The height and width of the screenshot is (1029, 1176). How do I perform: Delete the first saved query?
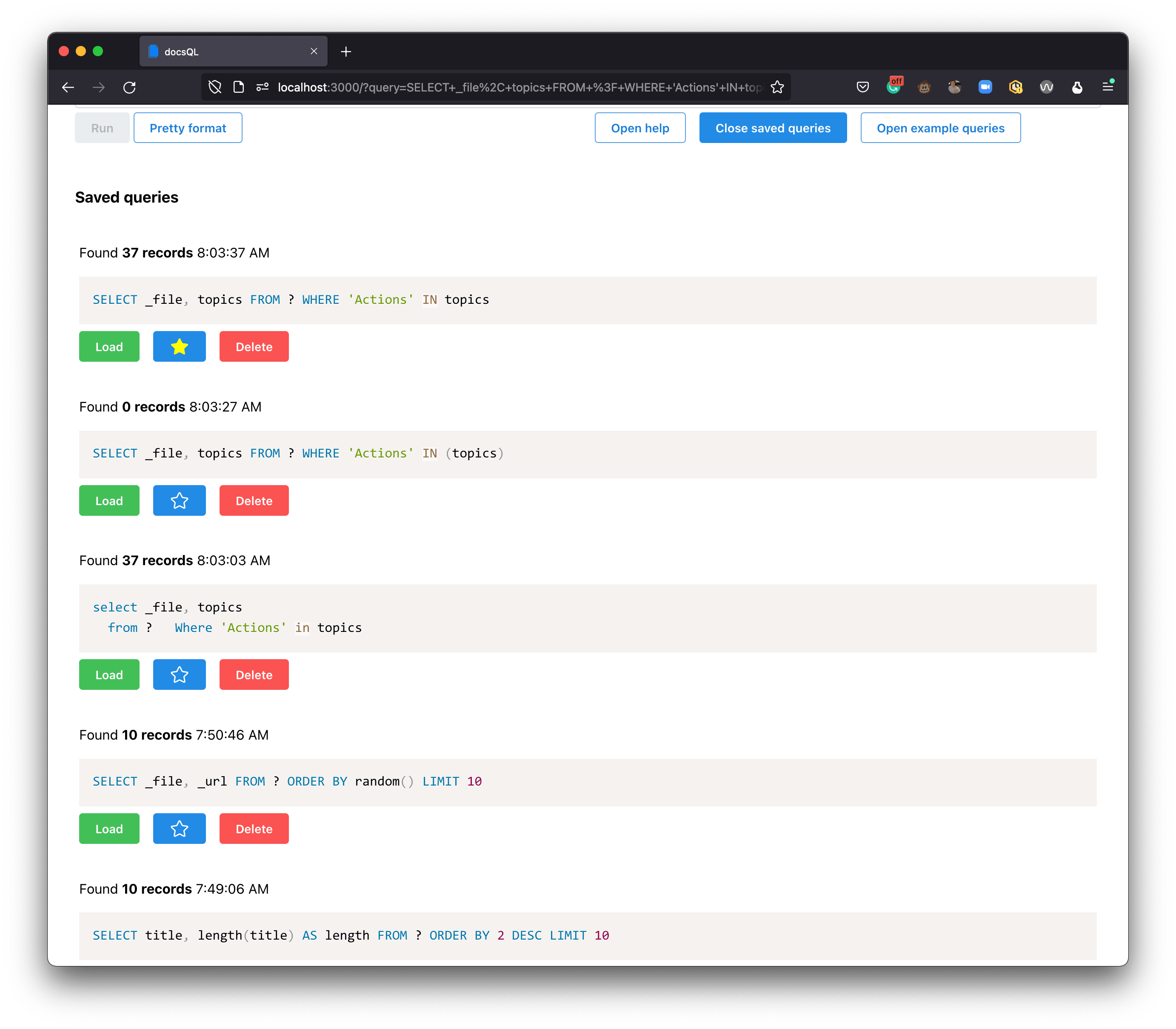tap(253, 346)
